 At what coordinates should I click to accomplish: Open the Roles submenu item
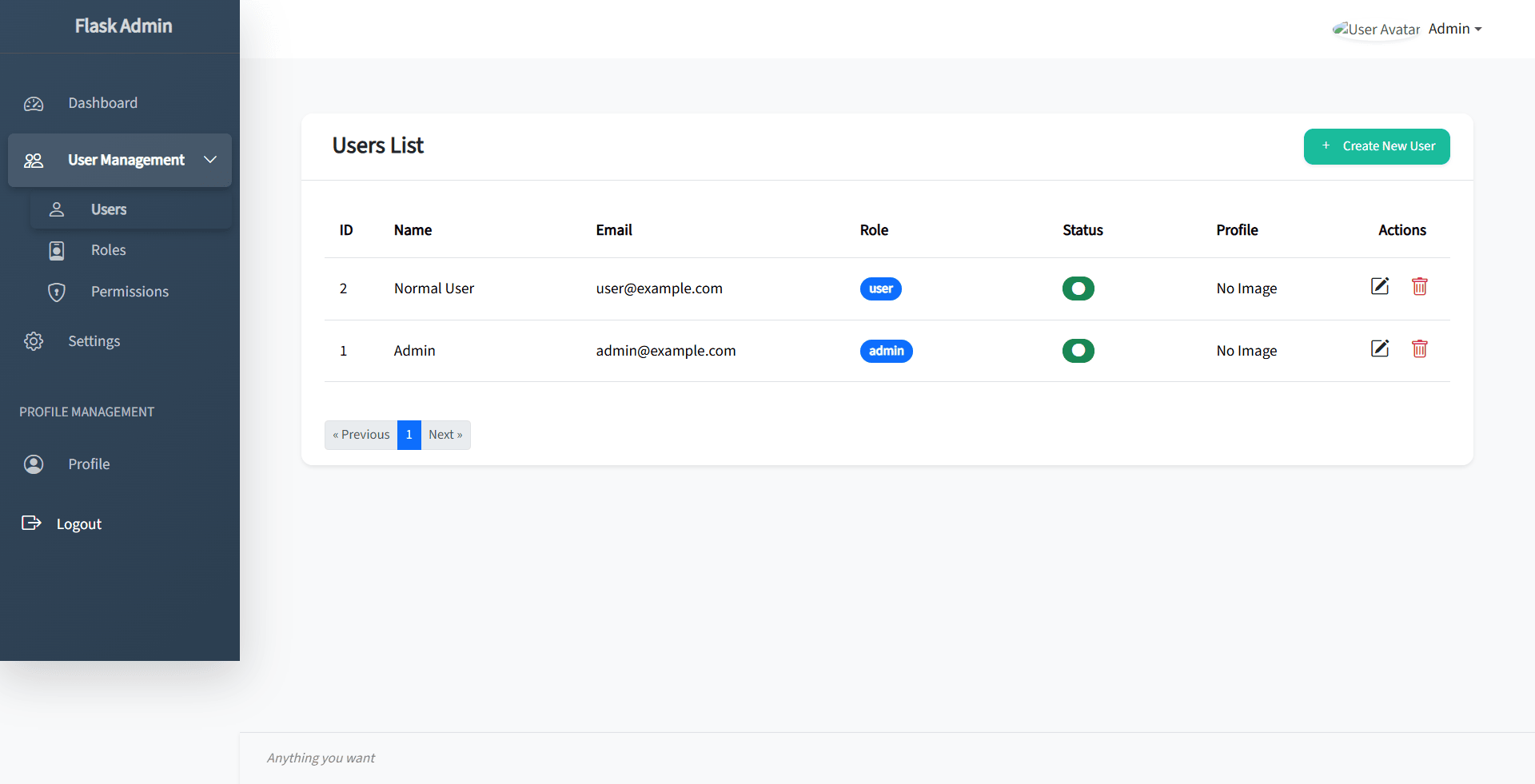(x=109, y=250)
